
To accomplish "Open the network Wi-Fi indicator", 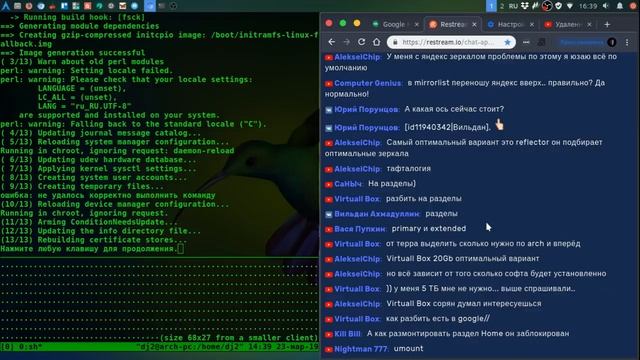I will tap(570, 6).
